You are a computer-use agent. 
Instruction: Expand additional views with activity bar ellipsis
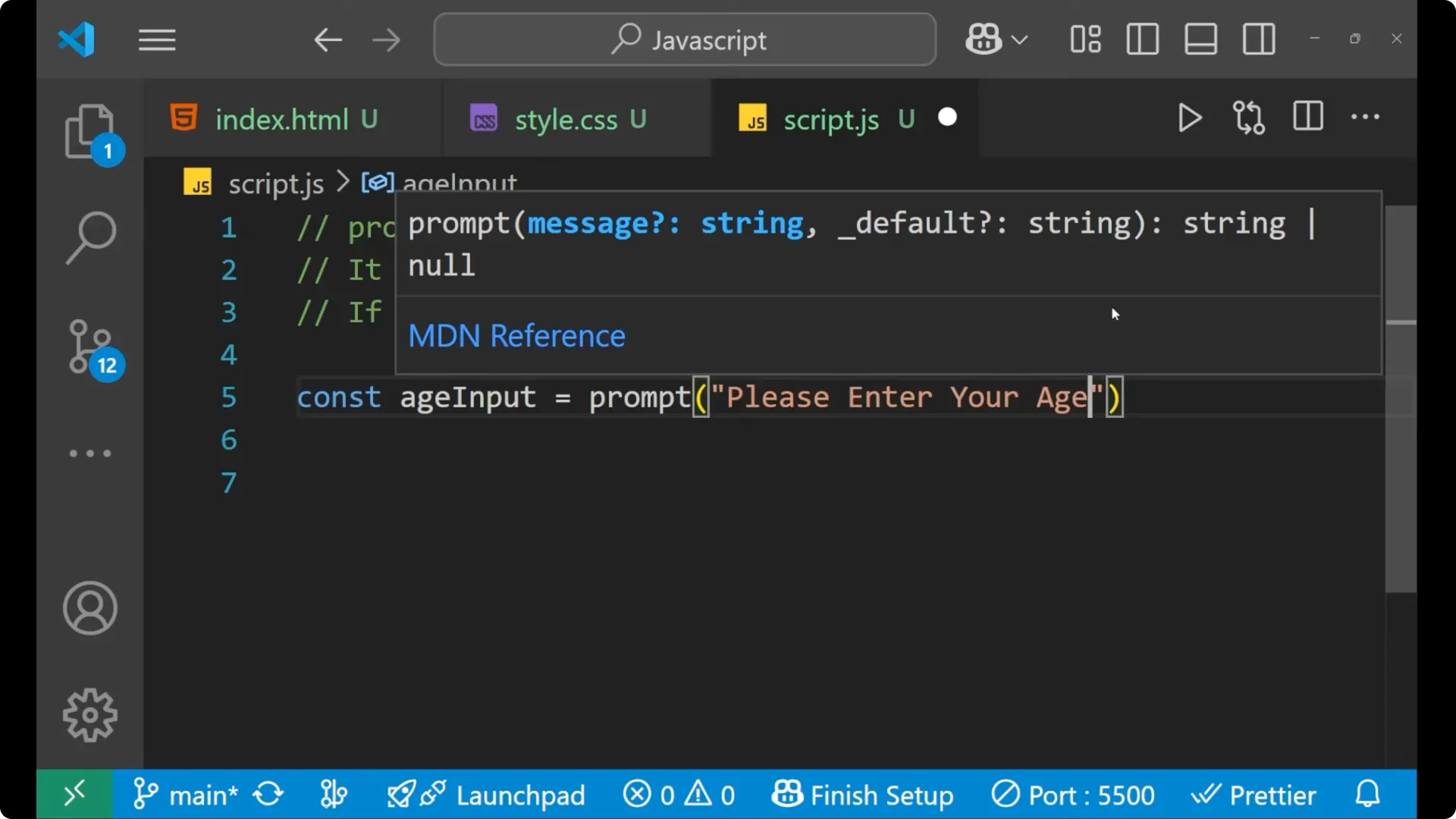(x=90, y=453)
